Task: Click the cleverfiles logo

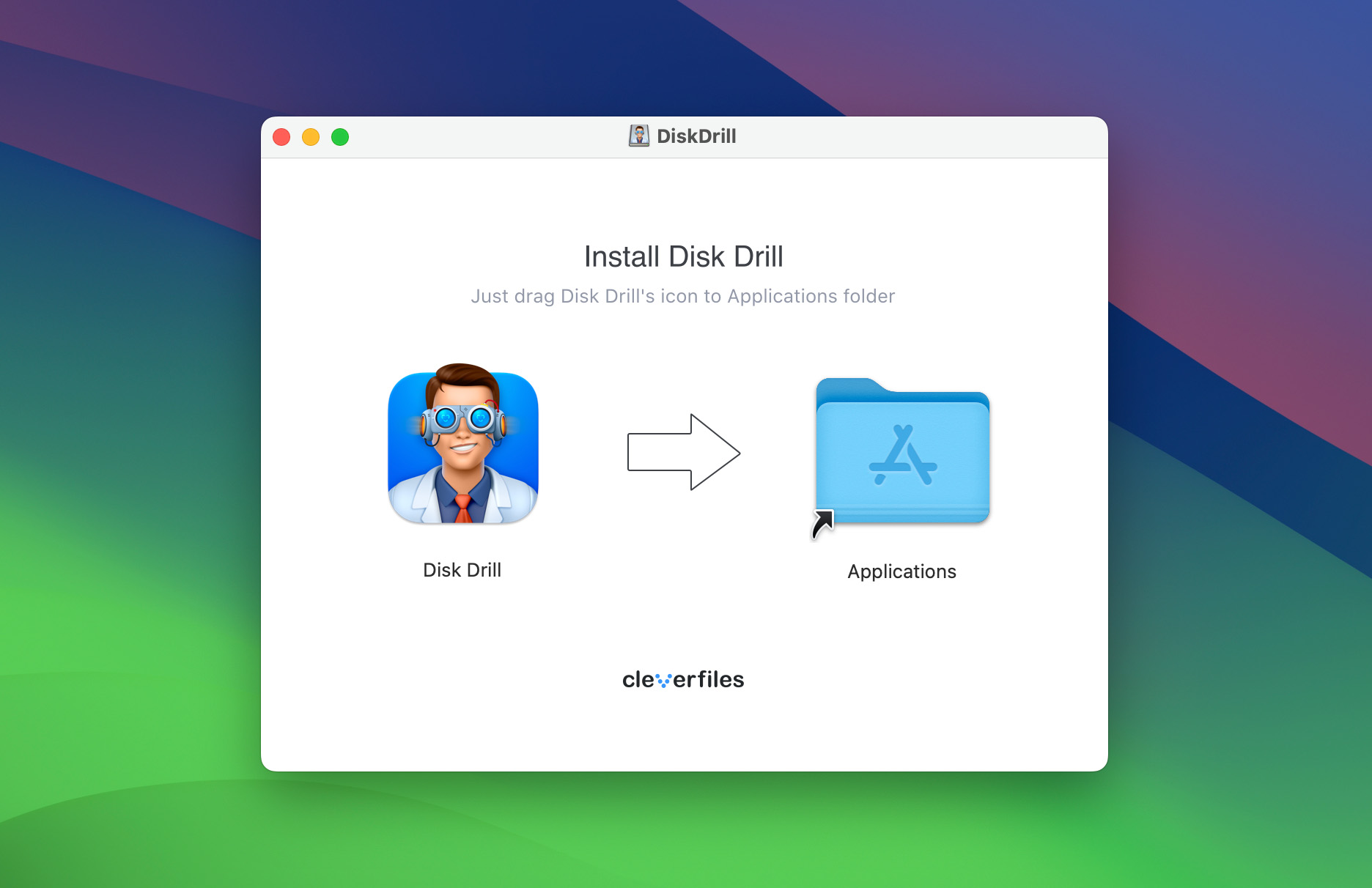Action: (x=684, y=679)
